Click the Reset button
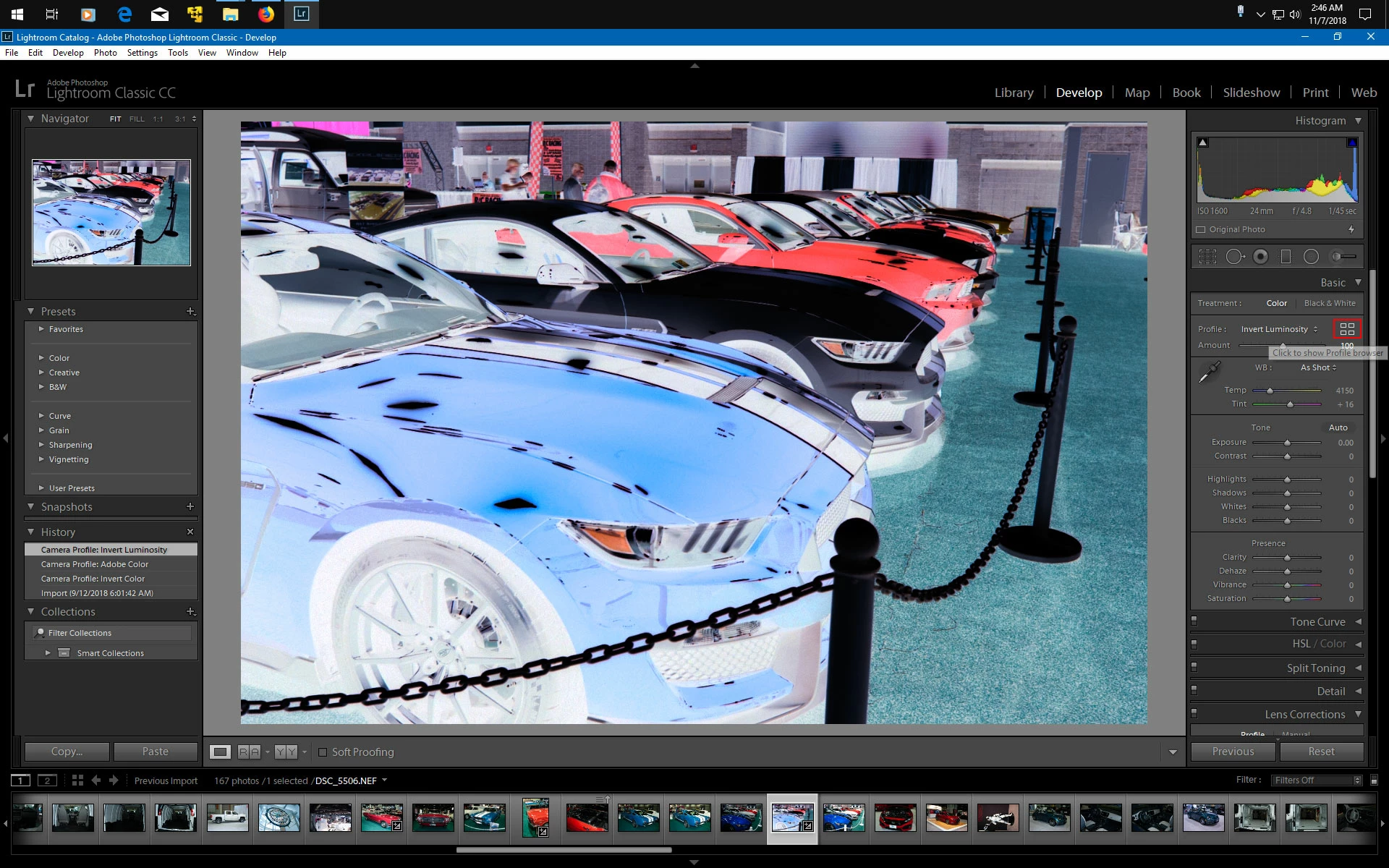The height and width of the screenshot is (868, 1389). (x=1320, y=752)
